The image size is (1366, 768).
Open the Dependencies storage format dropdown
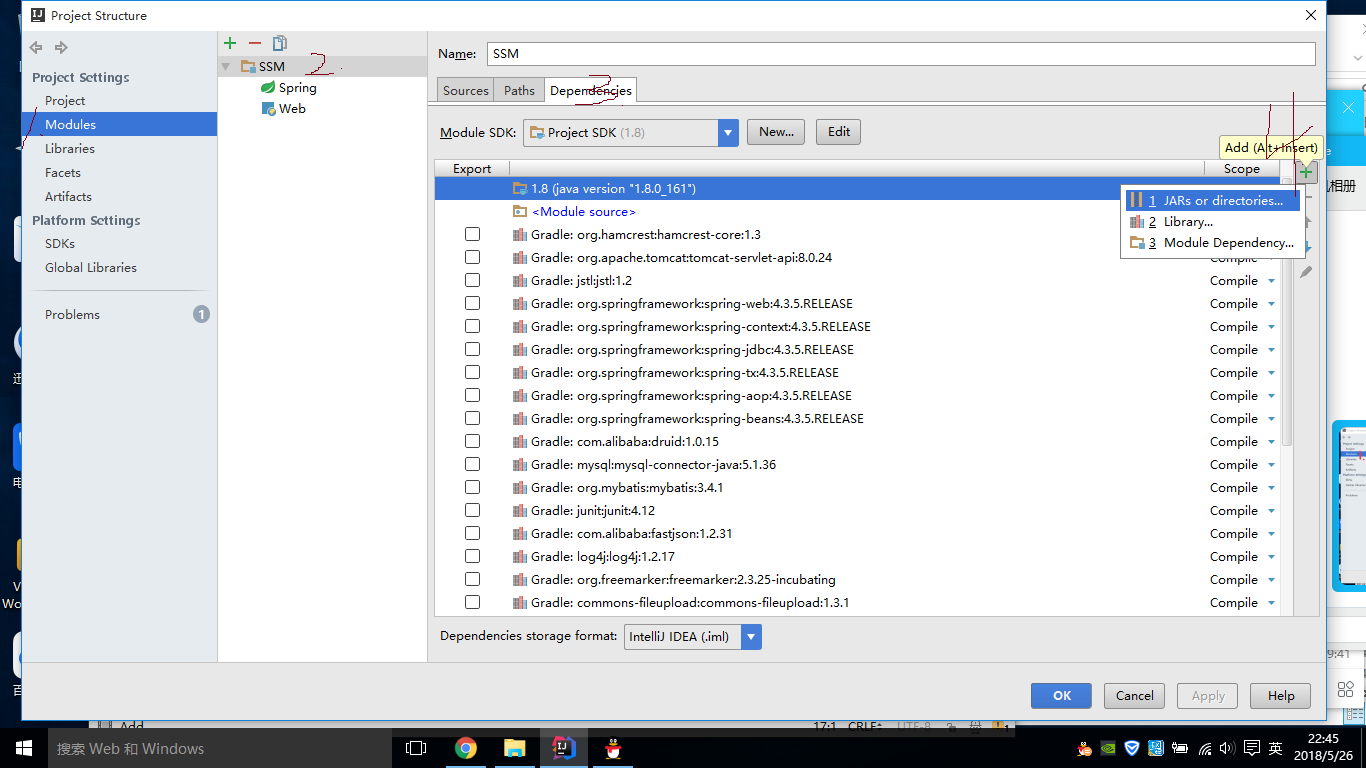(751, 636)
